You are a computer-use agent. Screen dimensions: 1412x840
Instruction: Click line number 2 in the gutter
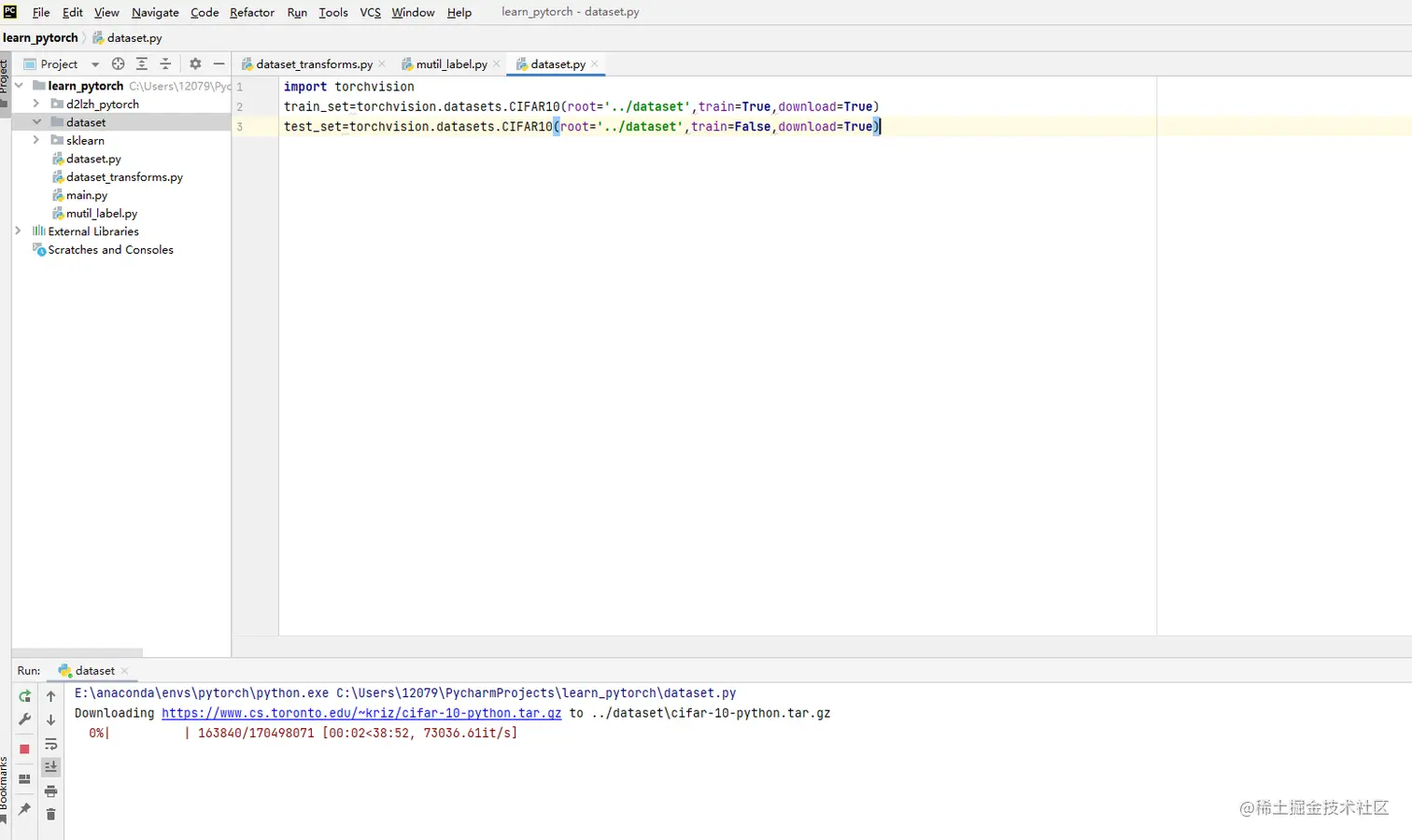239,106
